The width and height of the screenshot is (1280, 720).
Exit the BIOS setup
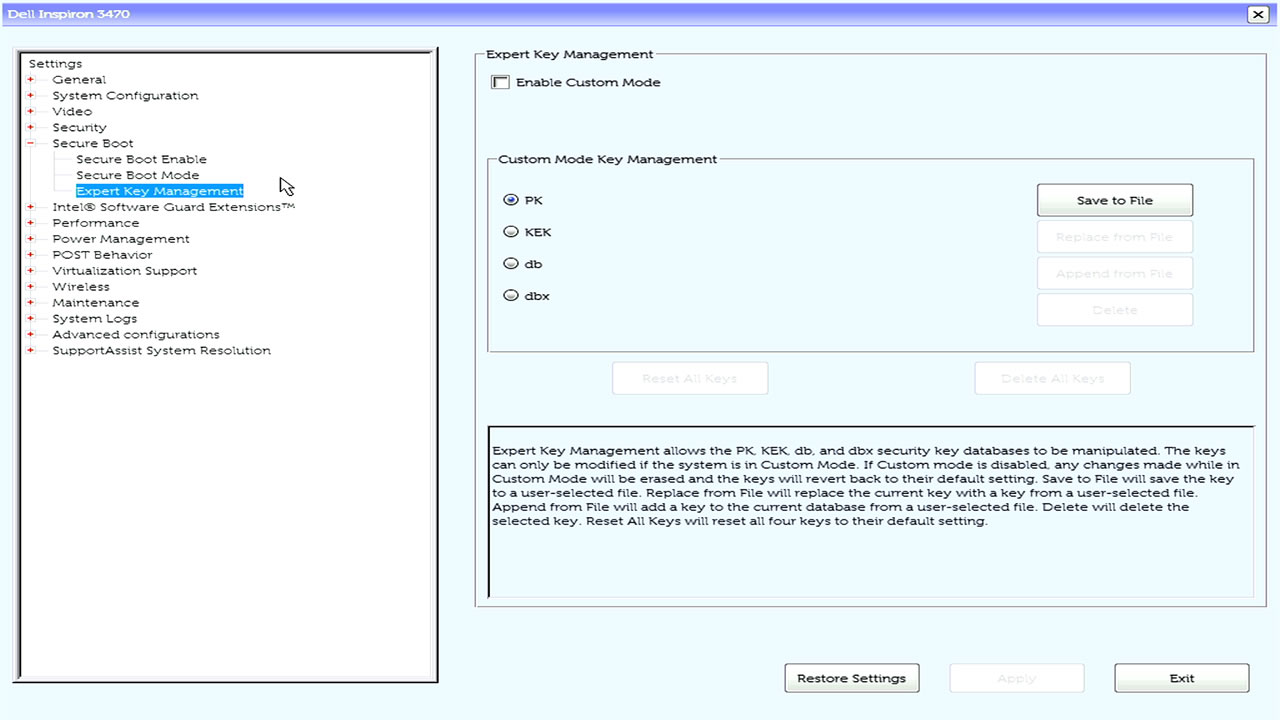click(x=1181, y=678)
